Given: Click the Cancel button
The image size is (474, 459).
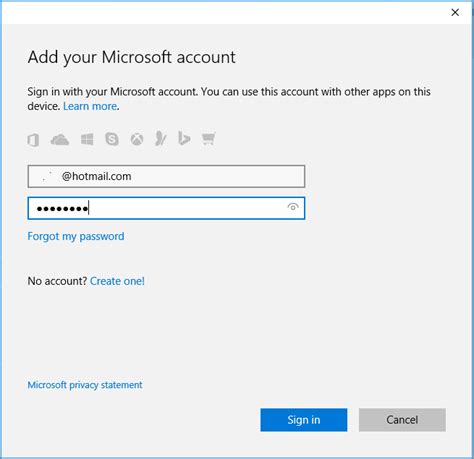Looking at the screenshot, I should click(x=402, y=420).
